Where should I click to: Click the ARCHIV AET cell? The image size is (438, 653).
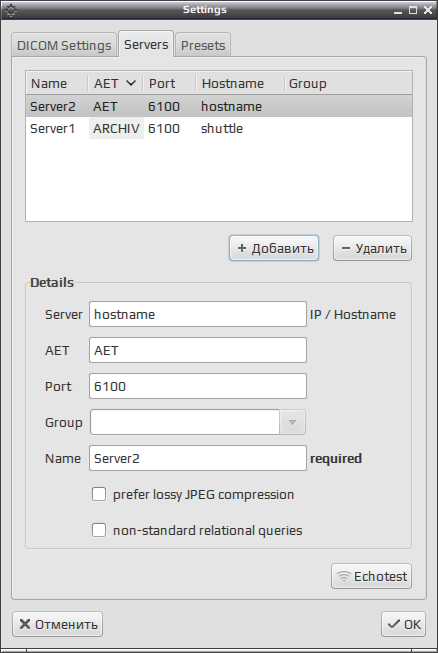point(116,128)
